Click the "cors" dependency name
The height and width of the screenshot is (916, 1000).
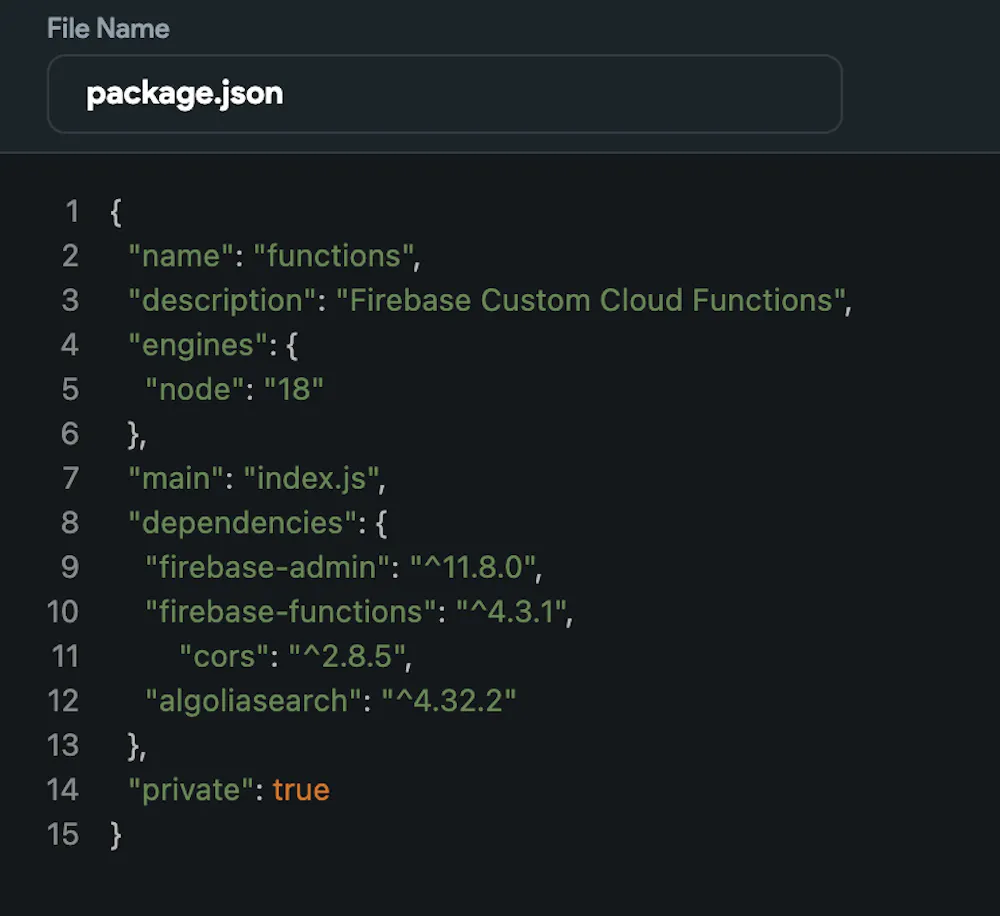click(224, 657)
